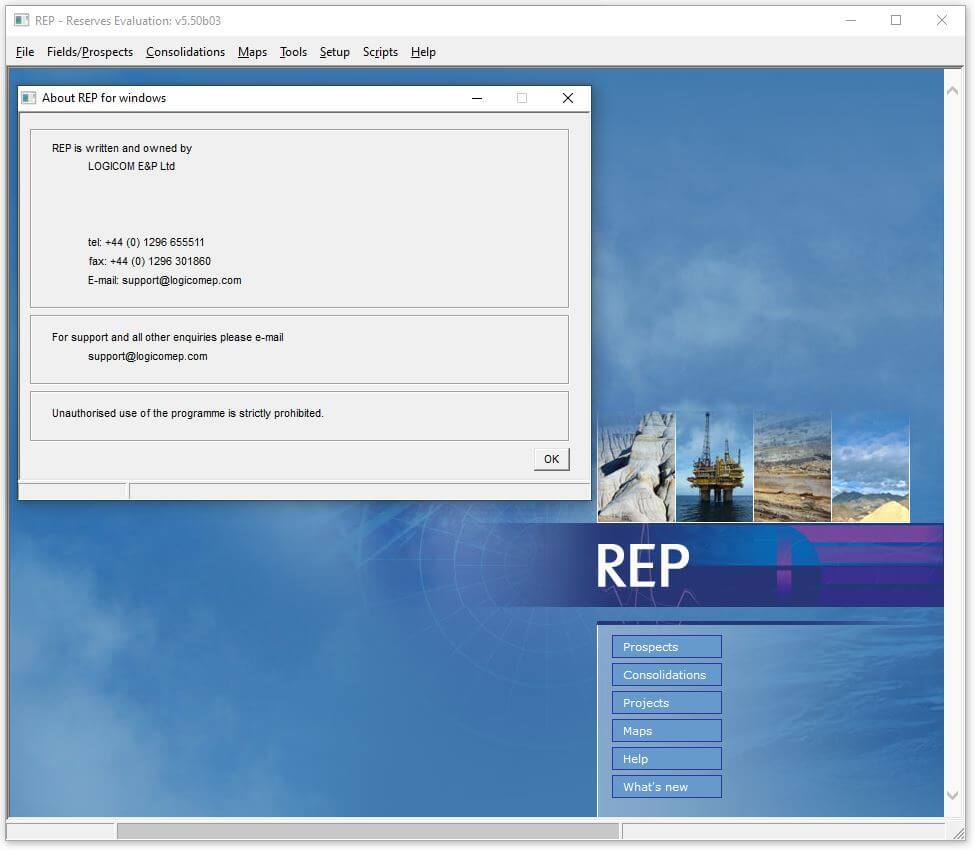975x850 pixels.
Task: Open the Help menu in the menu bar
Action: [x=423, y=52]
